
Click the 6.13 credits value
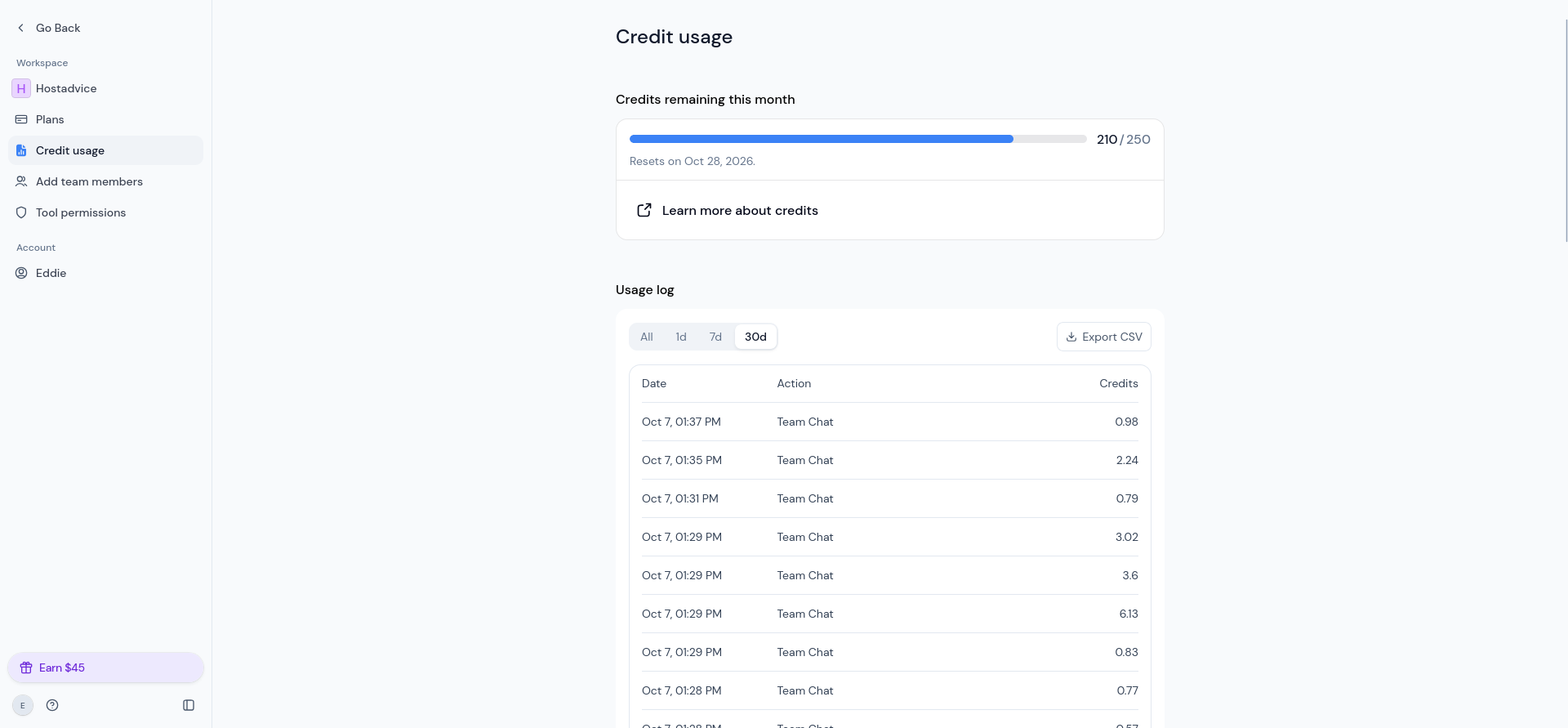point(1129,614)
